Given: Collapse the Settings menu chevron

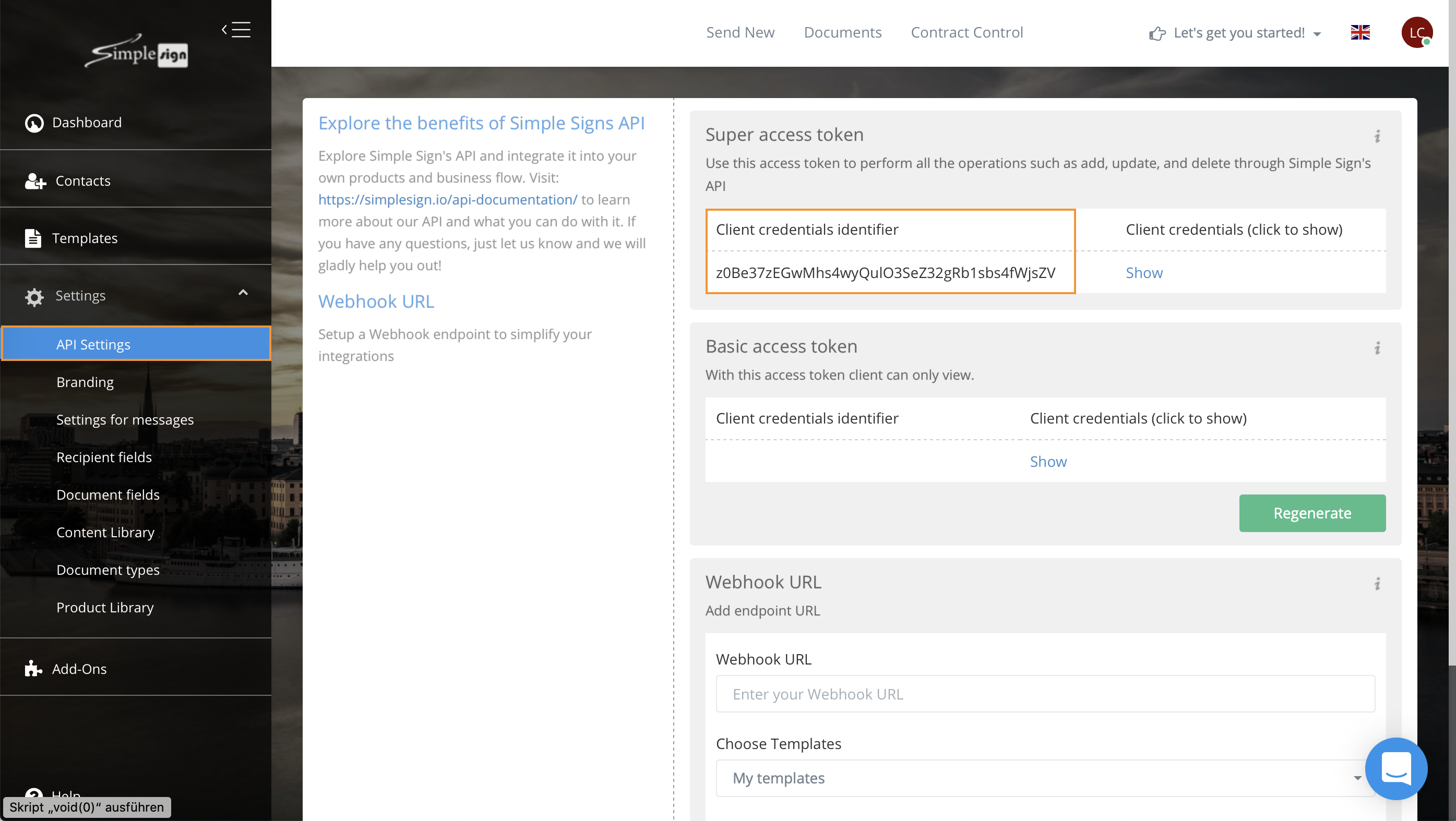Looking at the screenshot, I should point(243,293).
